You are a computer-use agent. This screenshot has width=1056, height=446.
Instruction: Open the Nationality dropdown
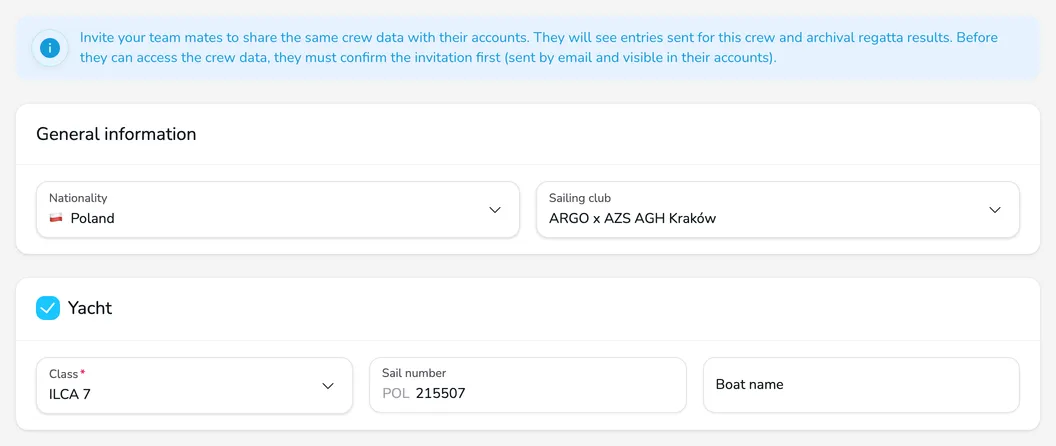(x=277, y=210)
